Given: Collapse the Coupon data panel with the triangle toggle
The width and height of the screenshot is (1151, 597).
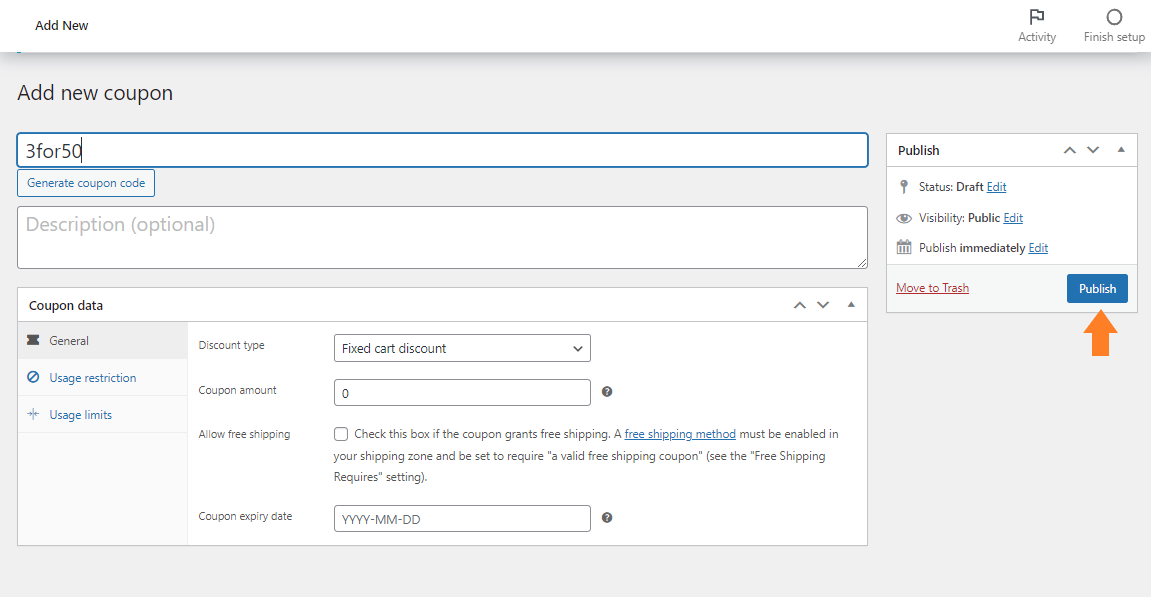Looking at the screenshot, I should (851, 305).
